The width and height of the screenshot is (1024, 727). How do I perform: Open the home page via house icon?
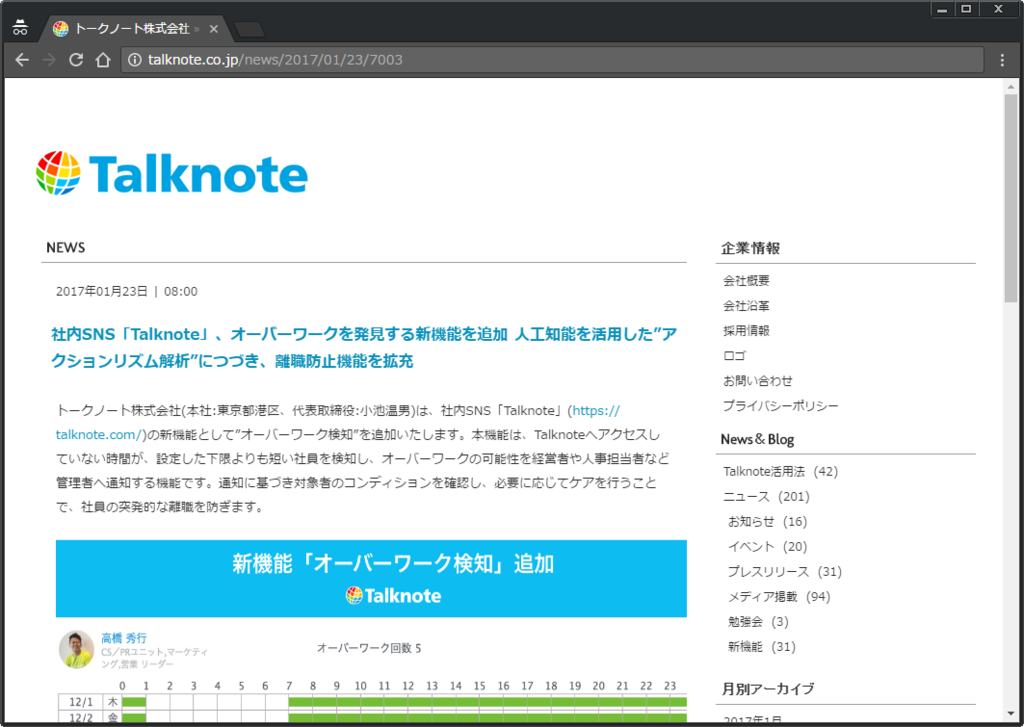(x=103, y=60)
